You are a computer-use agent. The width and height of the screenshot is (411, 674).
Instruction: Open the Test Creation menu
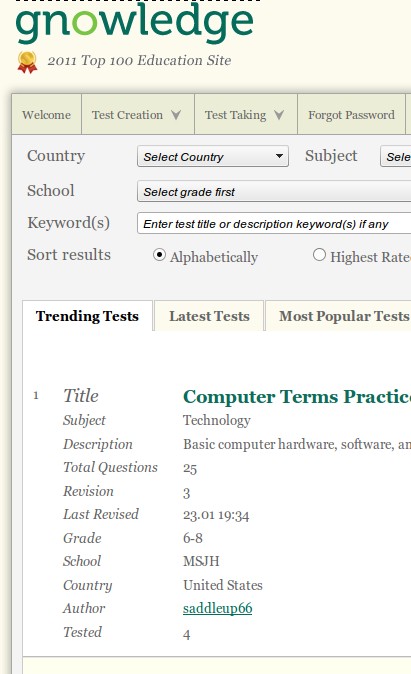point(138,115)
